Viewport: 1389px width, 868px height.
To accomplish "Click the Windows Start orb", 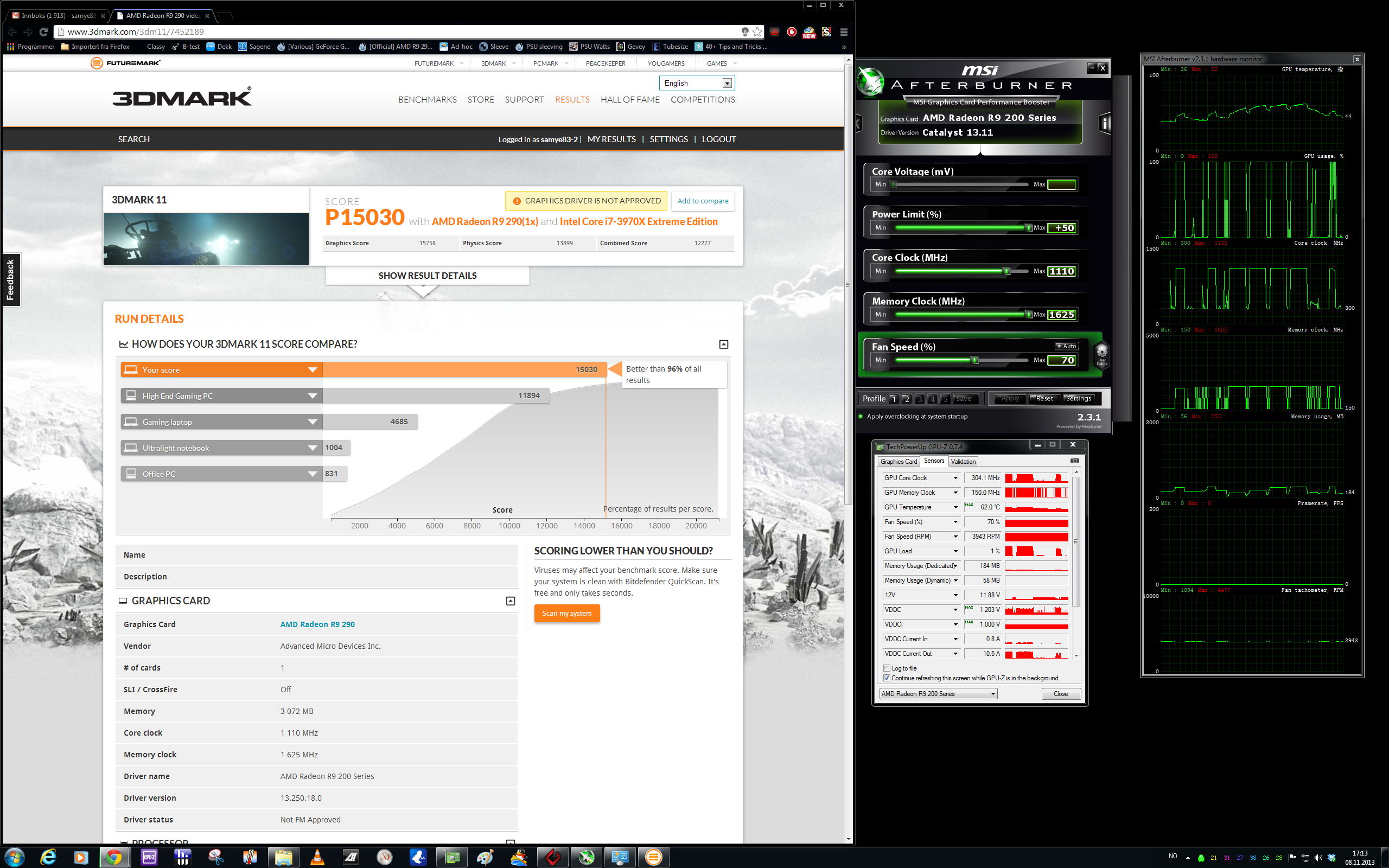I will pos(14,857).
